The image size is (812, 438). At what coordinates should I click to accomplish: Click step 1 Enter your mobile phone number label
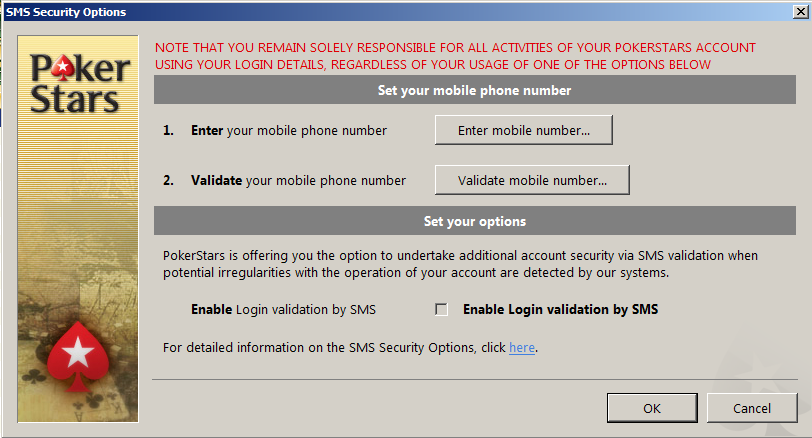coord(275,130)
